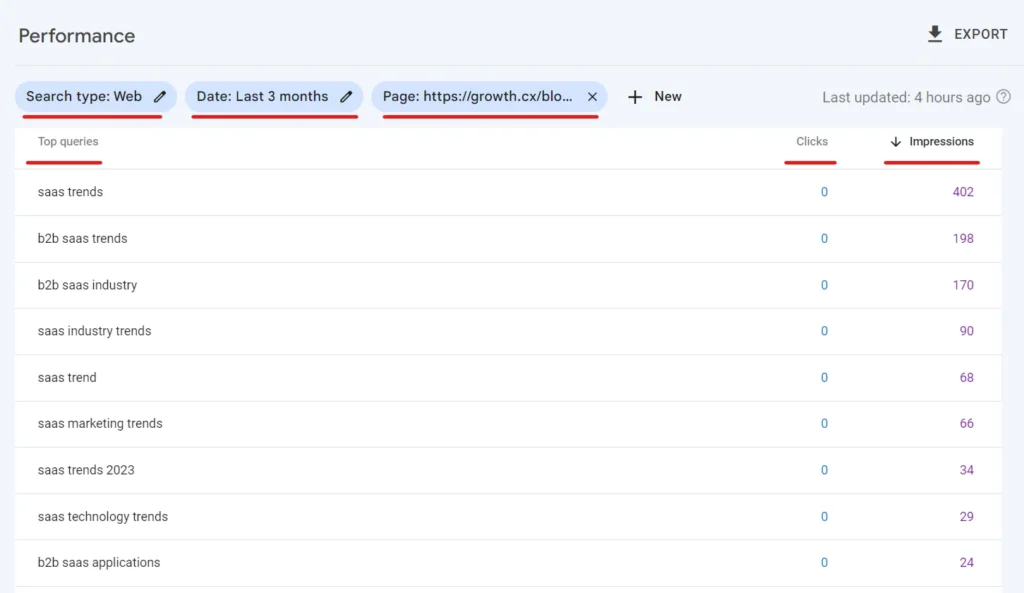Remove the Page filter with X icon
This screenshot has width=1024, height=593.
(592, 97)
